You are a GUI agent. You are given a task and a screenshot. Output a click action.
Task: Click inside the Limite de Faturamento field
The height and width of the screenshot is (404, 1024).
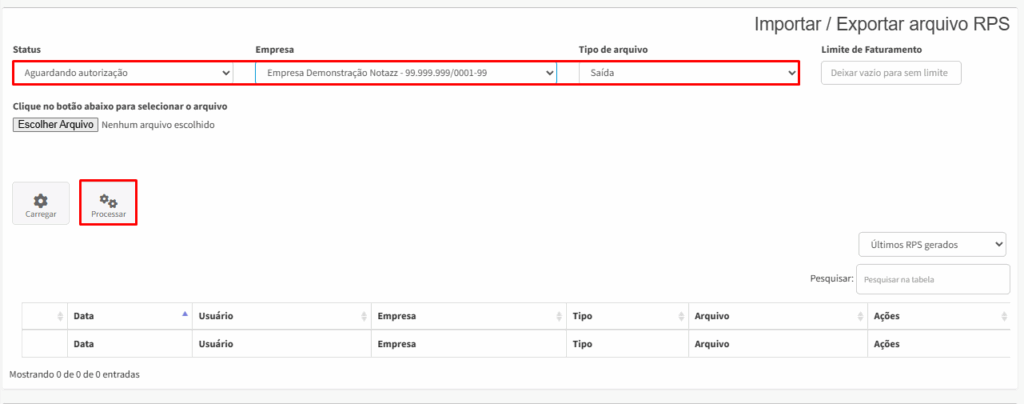coord(891,73)
